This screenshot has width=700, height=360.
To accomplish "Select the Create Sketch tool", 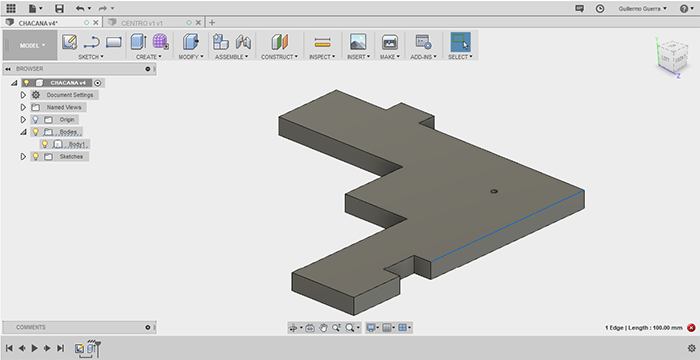I will pos(69,42).
